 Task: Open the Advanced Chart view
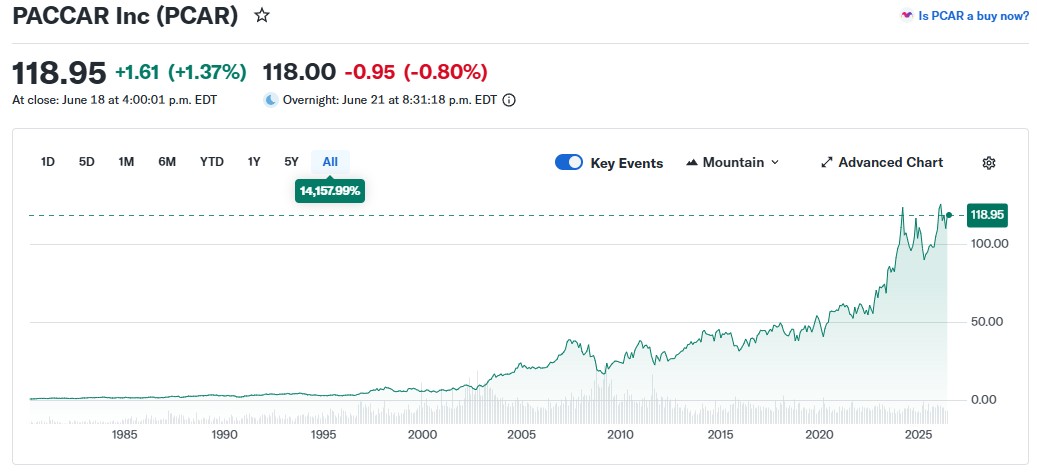click(x=882, y=163)
